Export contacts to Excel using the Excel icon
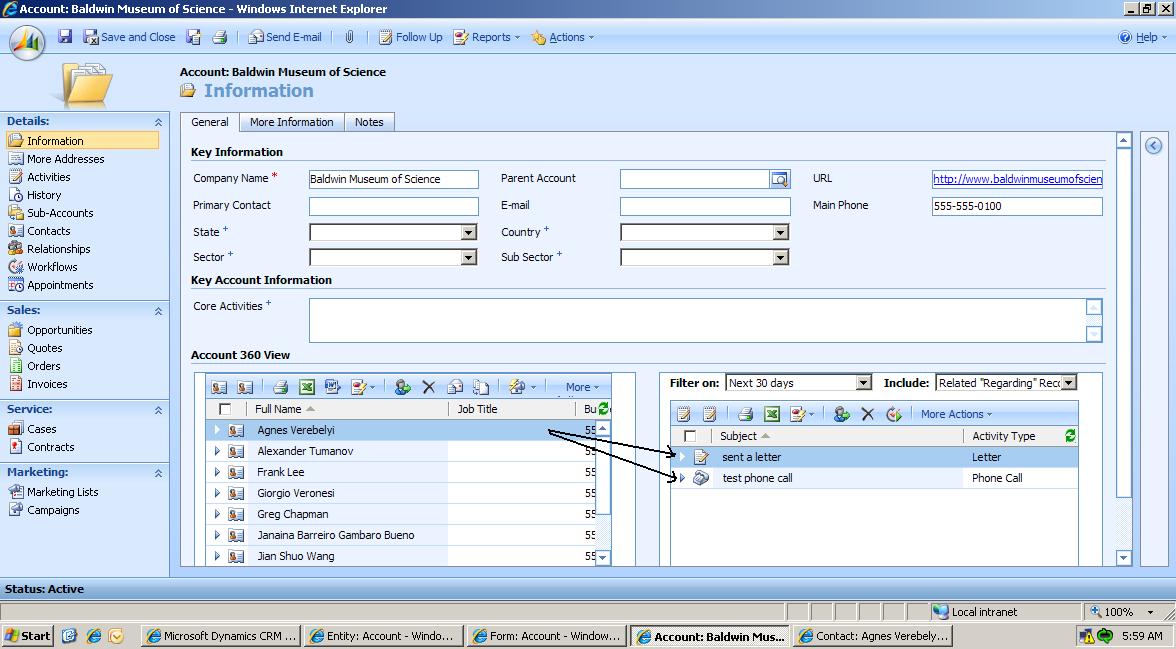Screen dimensions: 1176x649 click(308, 387)
